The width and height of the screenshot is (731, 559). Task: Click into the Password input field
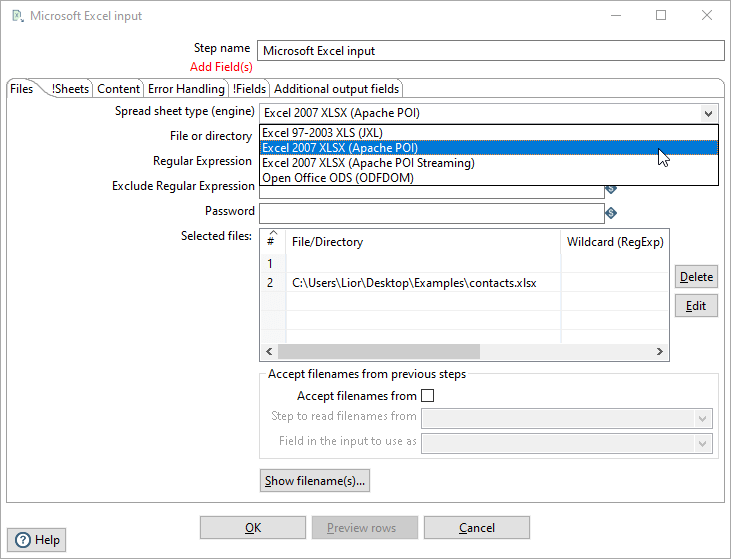pyautogui.click(x=432, y=214)
